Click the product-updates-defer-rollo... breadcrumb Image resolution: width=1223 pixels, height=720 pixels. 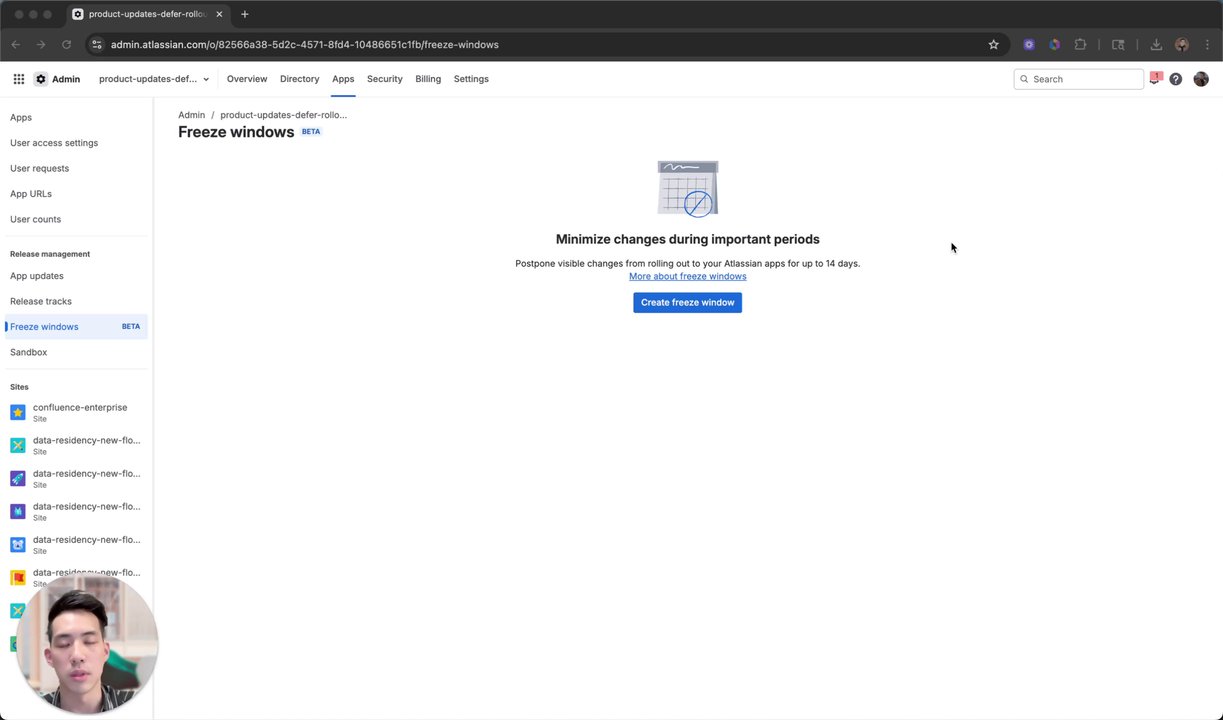(x=284, y=115)
